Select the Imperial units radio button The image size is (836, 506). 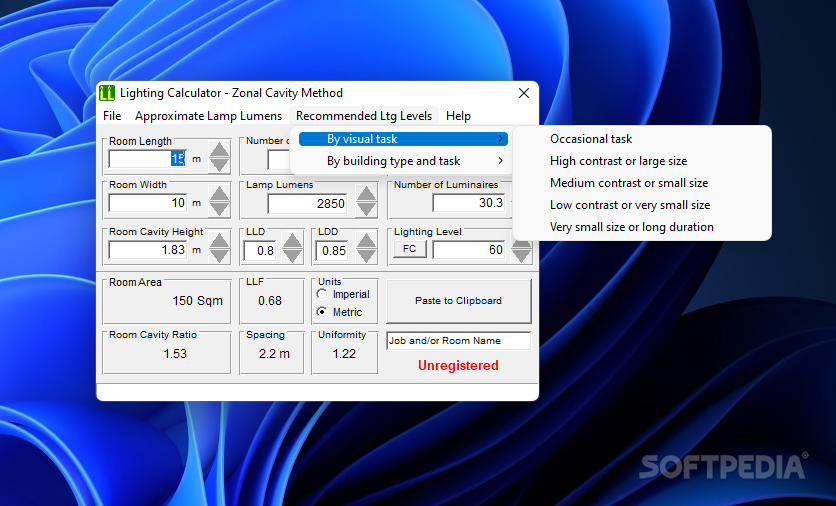tap(321, 294)
